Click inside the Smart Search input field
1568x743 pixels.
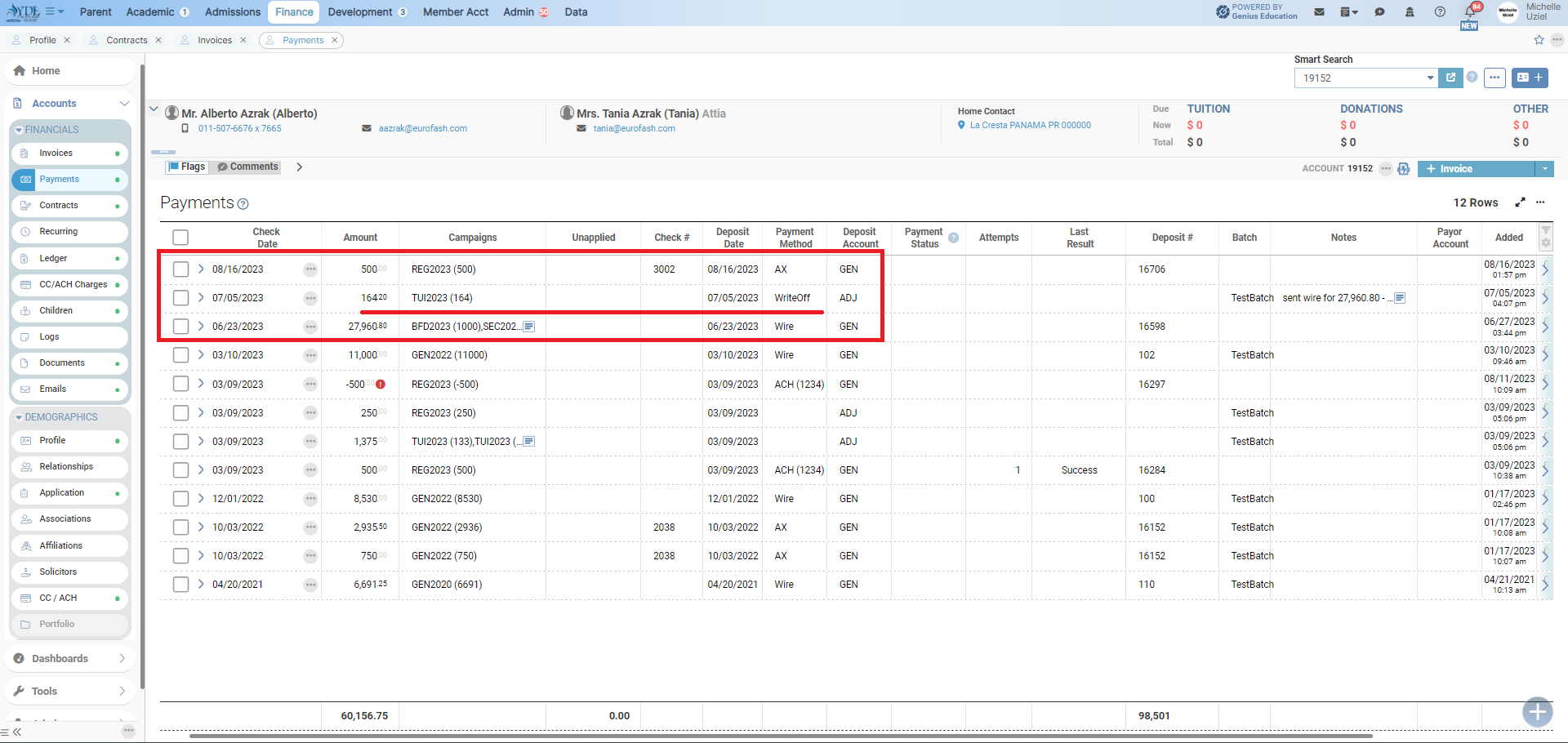click(x=1360, y=78)
